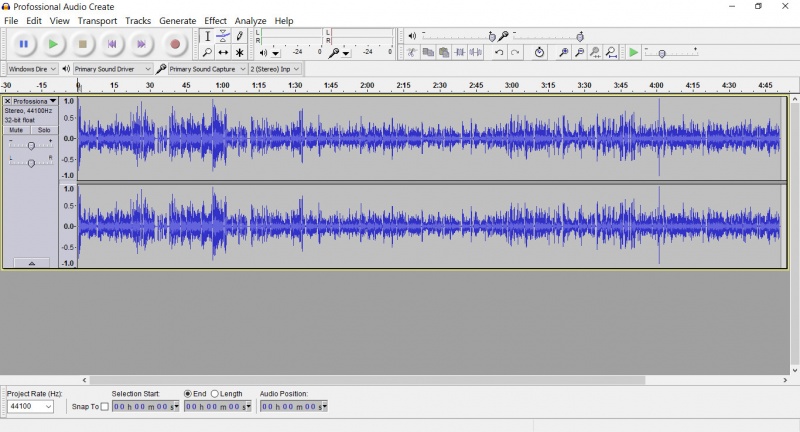Mute the audio track

coord(16,130)
